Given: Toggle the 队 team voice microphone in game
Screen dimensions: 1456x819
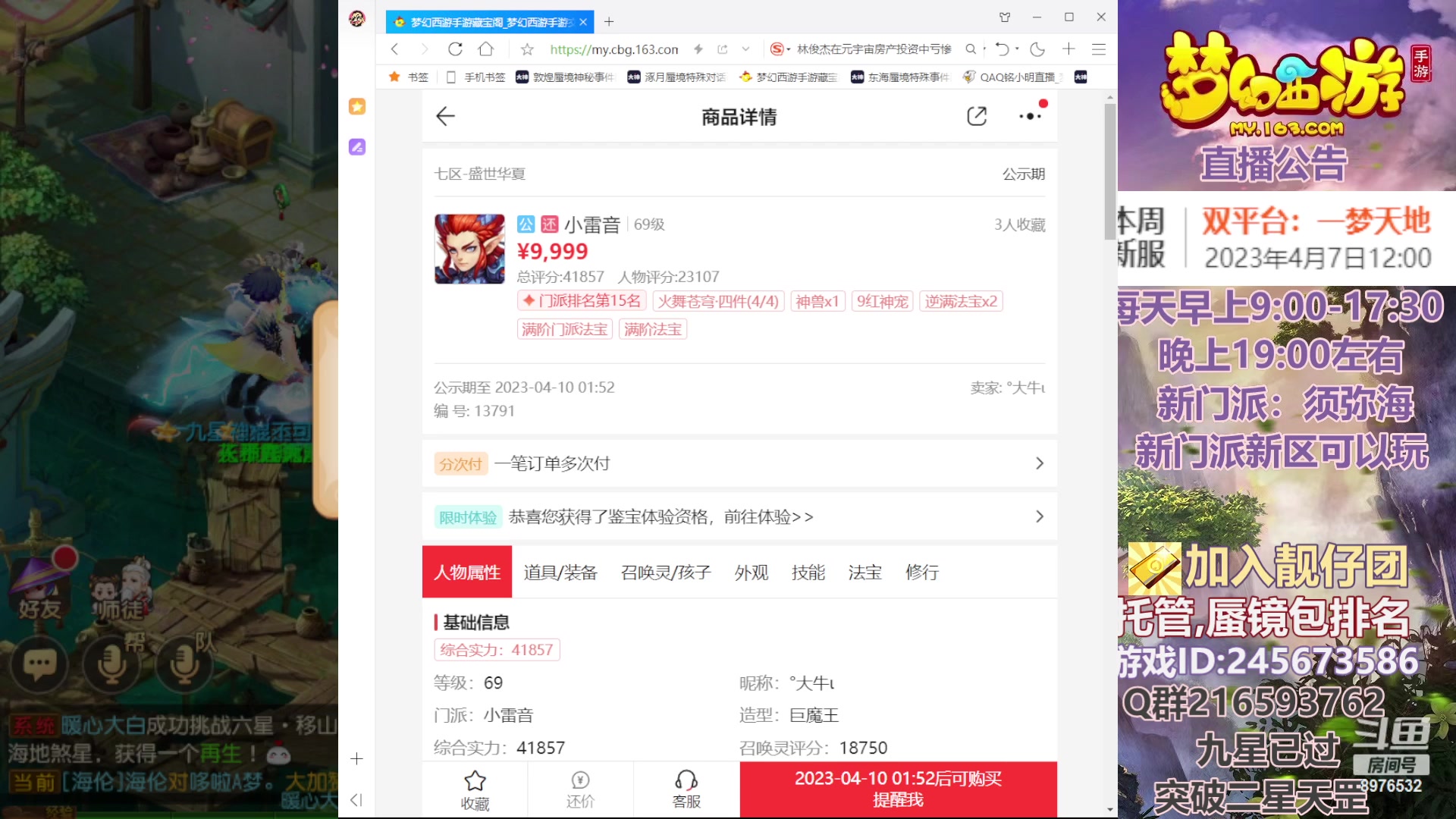Looking at the screenshot, I should click(184, 664).
